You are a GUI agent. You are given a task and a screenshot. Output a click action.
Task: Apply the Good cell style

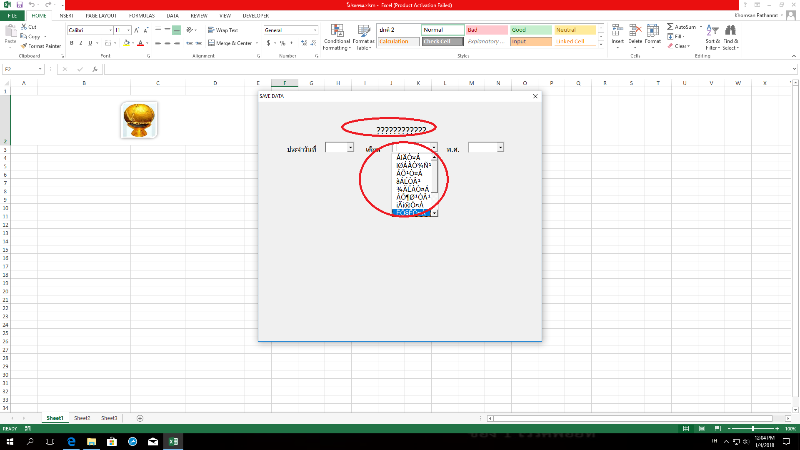[525, 31]
